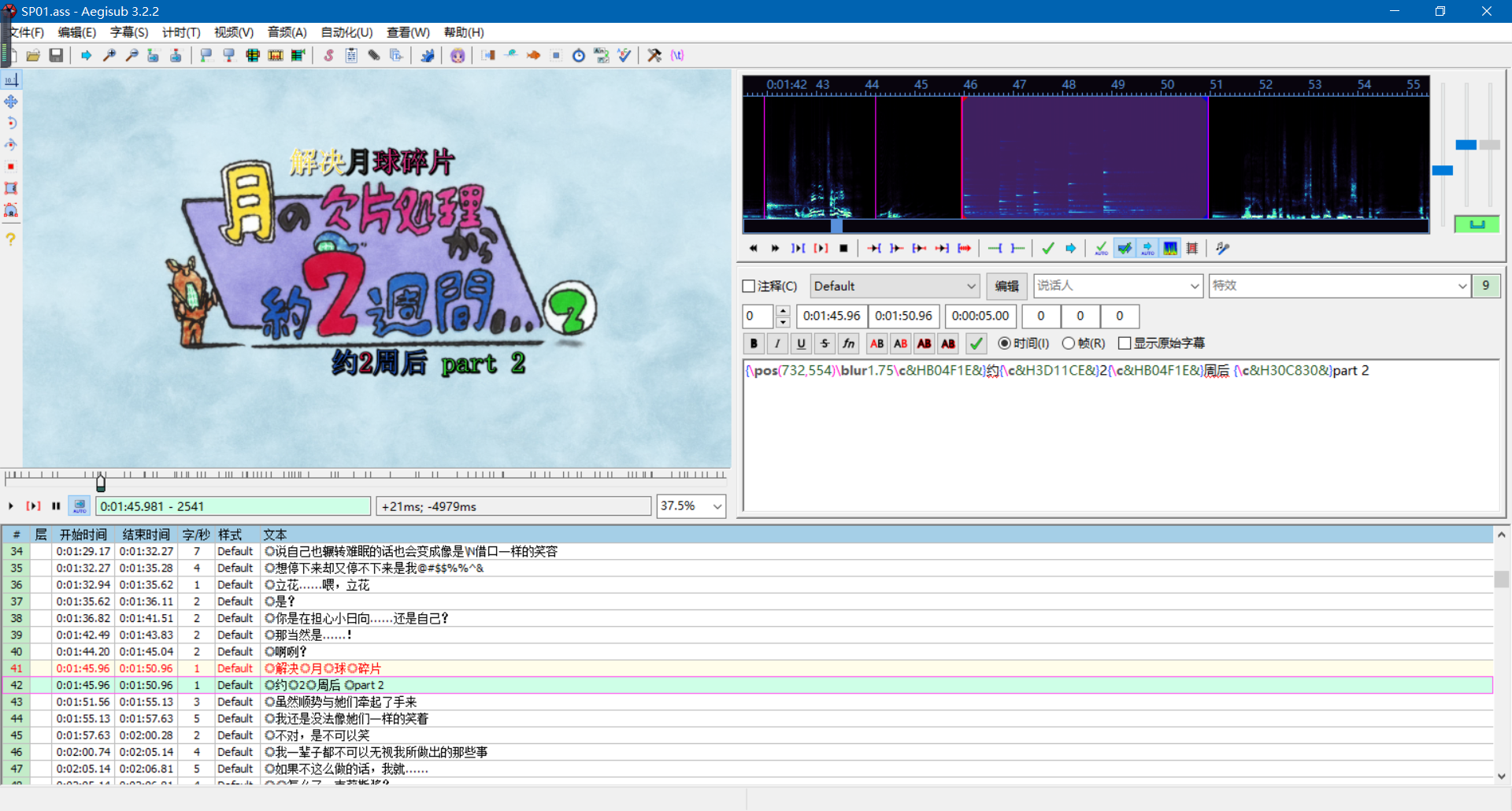The image size is (1512, 811).
Task: Select subtitle row 43 in the grid
Action: (747, 702)
